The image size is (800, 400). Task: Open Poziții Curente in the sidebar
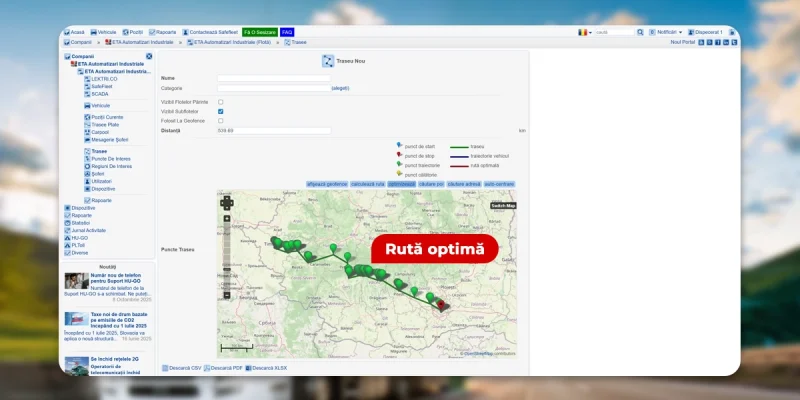tap(104, 117)
